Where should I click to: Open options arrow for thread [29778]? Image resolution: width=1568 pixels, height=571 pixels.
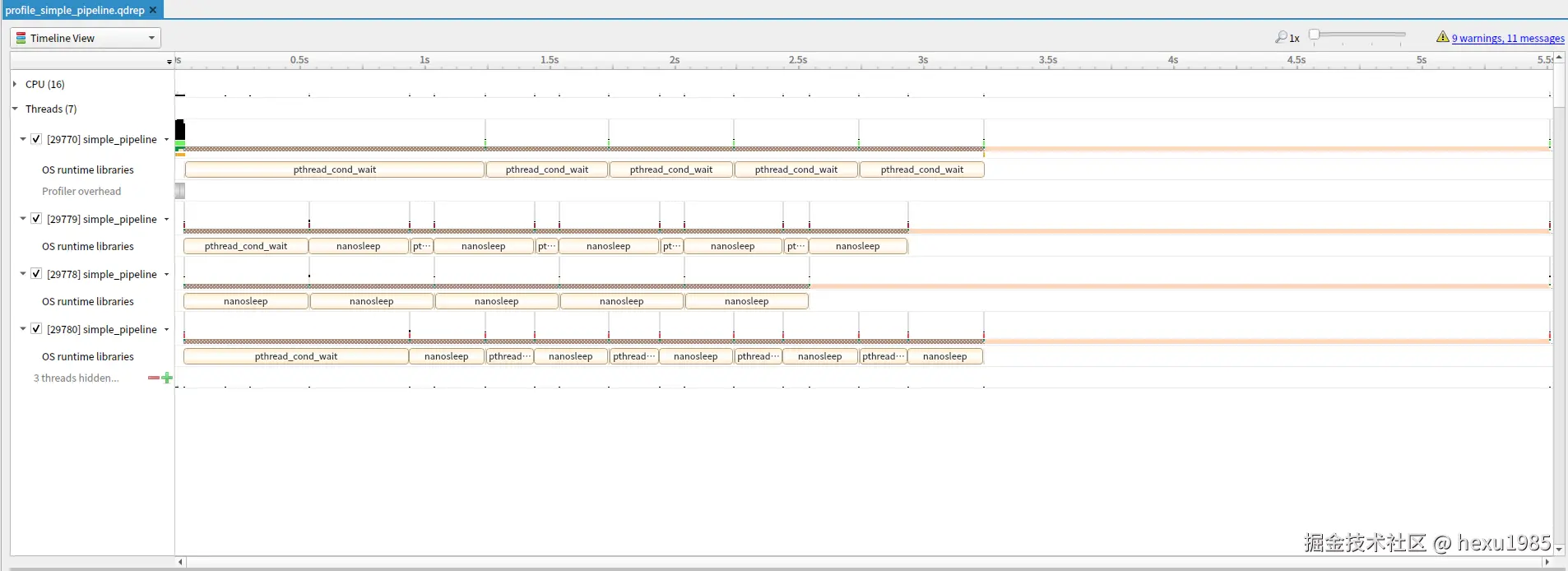pos(166,275)
